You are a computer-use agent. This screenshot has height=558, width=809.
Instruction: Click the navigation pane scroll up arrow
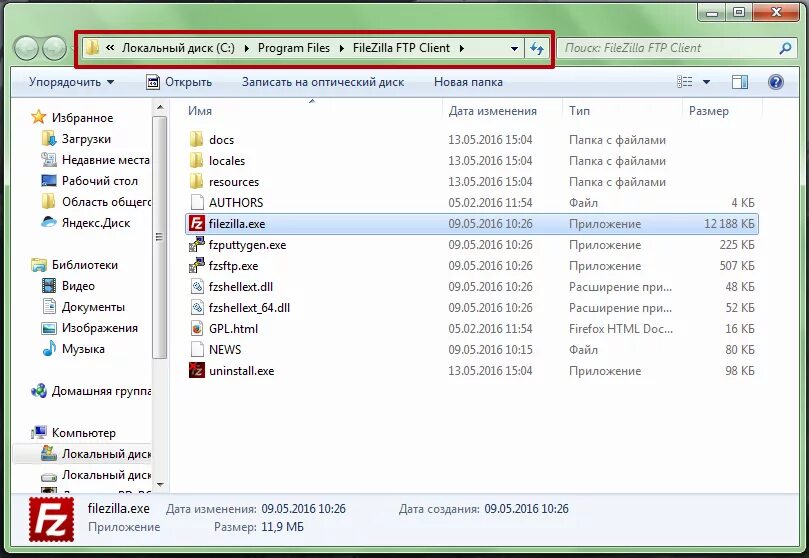[160, 108]
